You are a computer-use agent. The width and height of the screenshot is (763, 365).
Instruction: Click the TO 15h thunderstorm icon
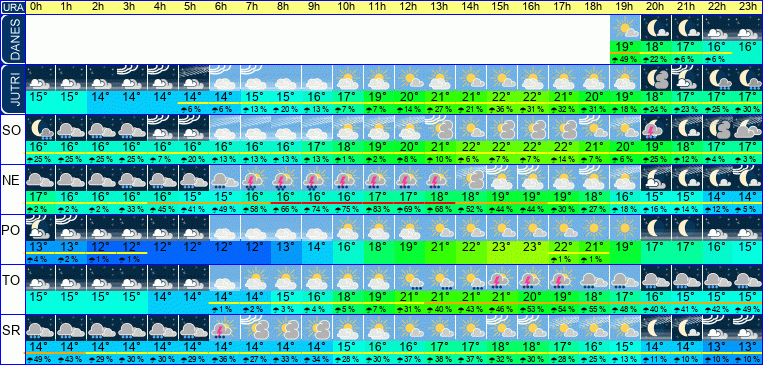point(501,277)
